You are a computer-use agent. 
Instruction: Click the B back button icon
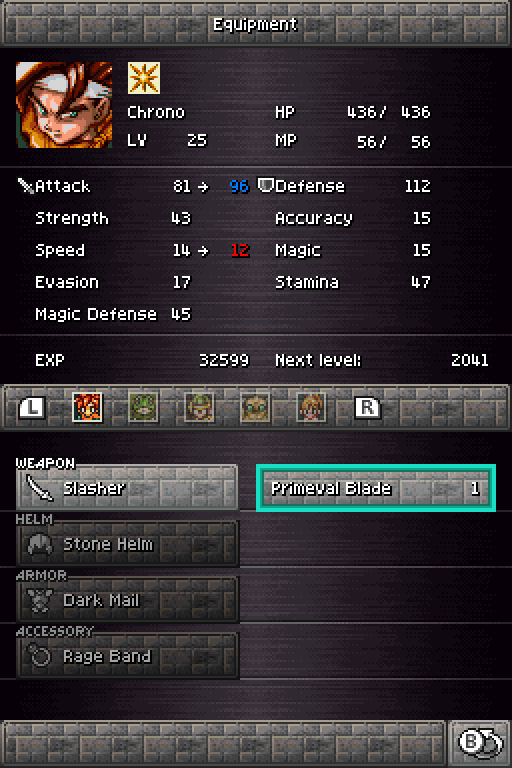[x=480, y=743]
